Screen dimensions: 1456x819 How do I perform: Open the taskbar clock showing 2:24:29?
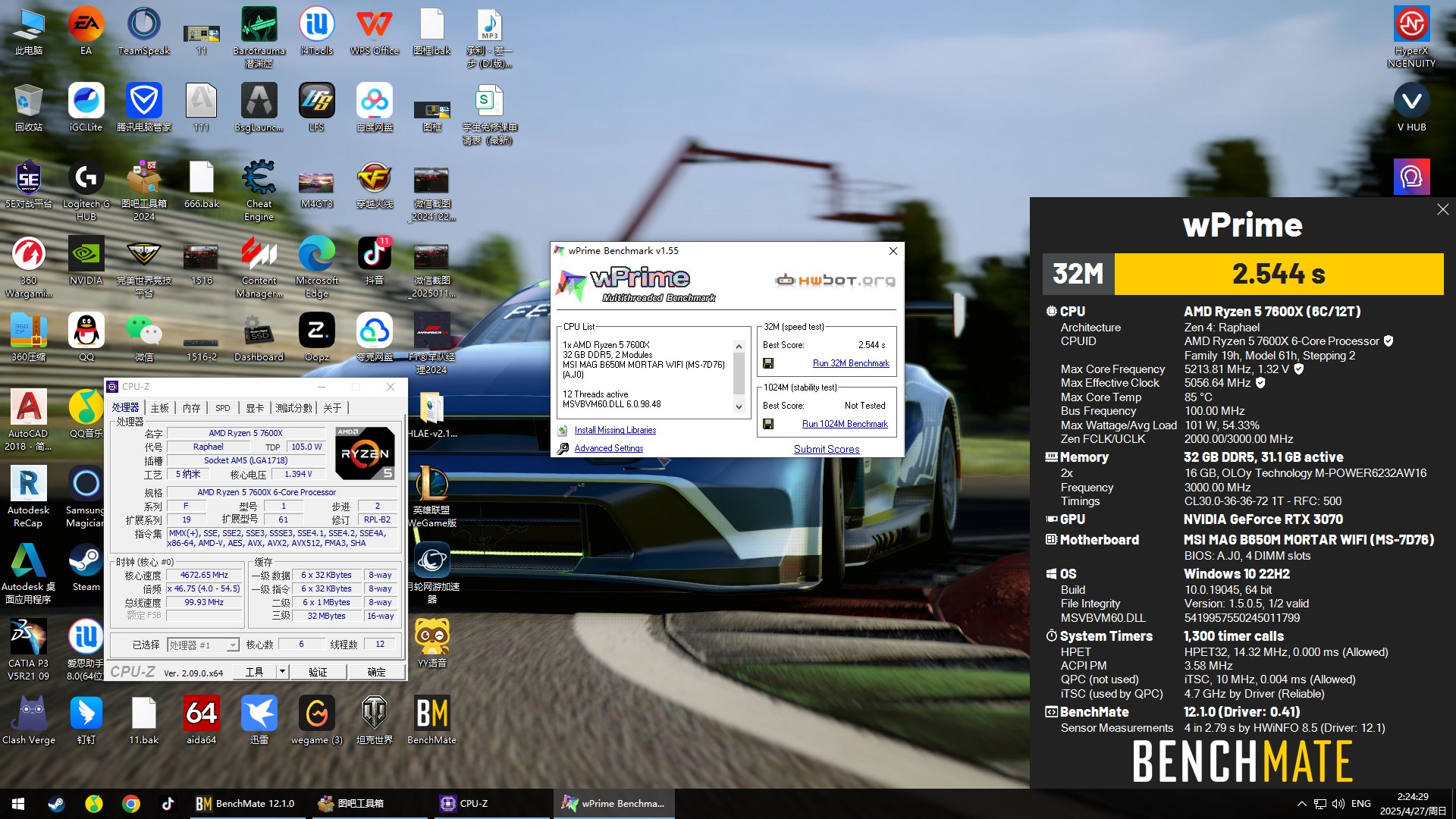[x=1413, y=804]
